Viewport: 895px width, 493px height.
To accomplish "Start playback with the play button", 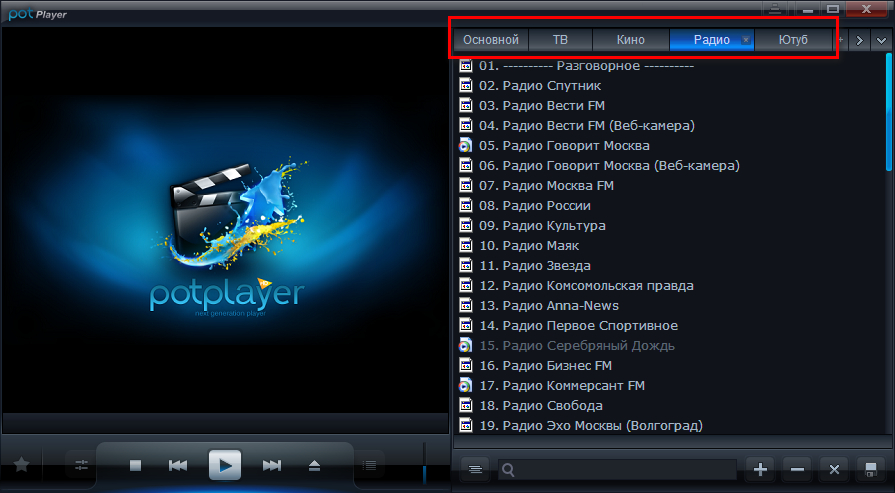I will point(225,465).
